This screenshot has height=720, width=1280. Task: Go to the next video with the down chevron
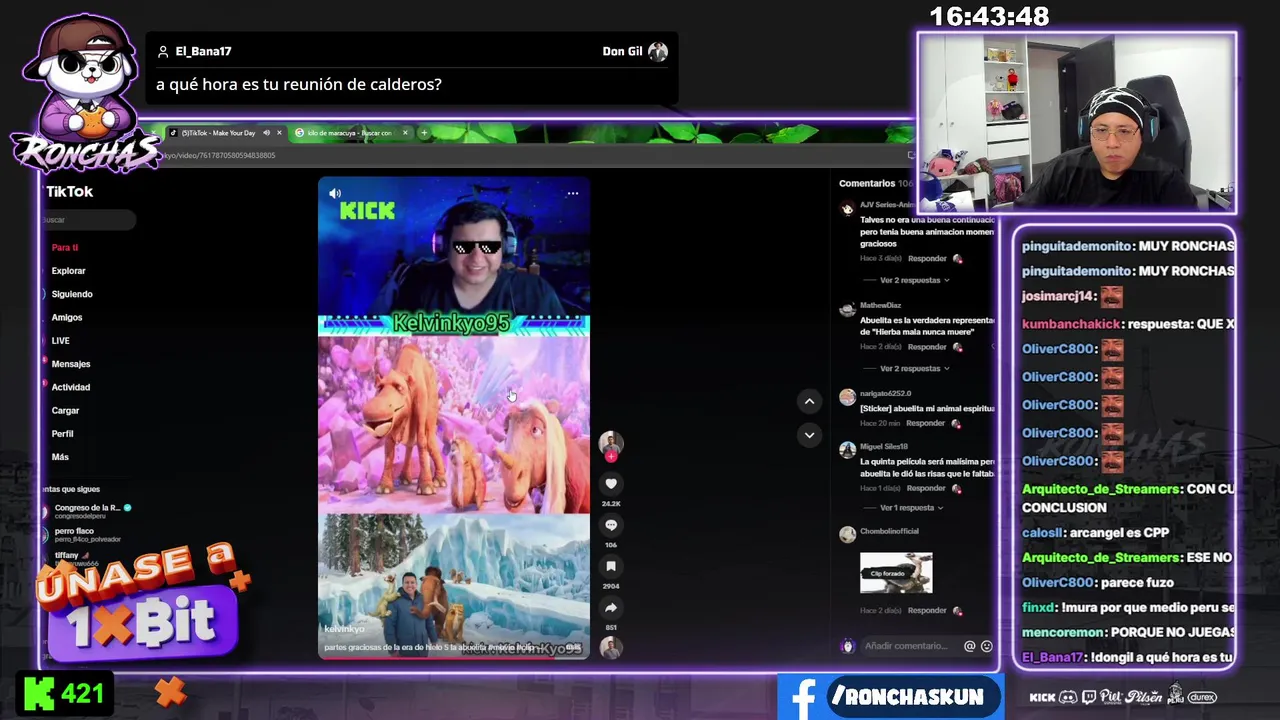[809, 435]
